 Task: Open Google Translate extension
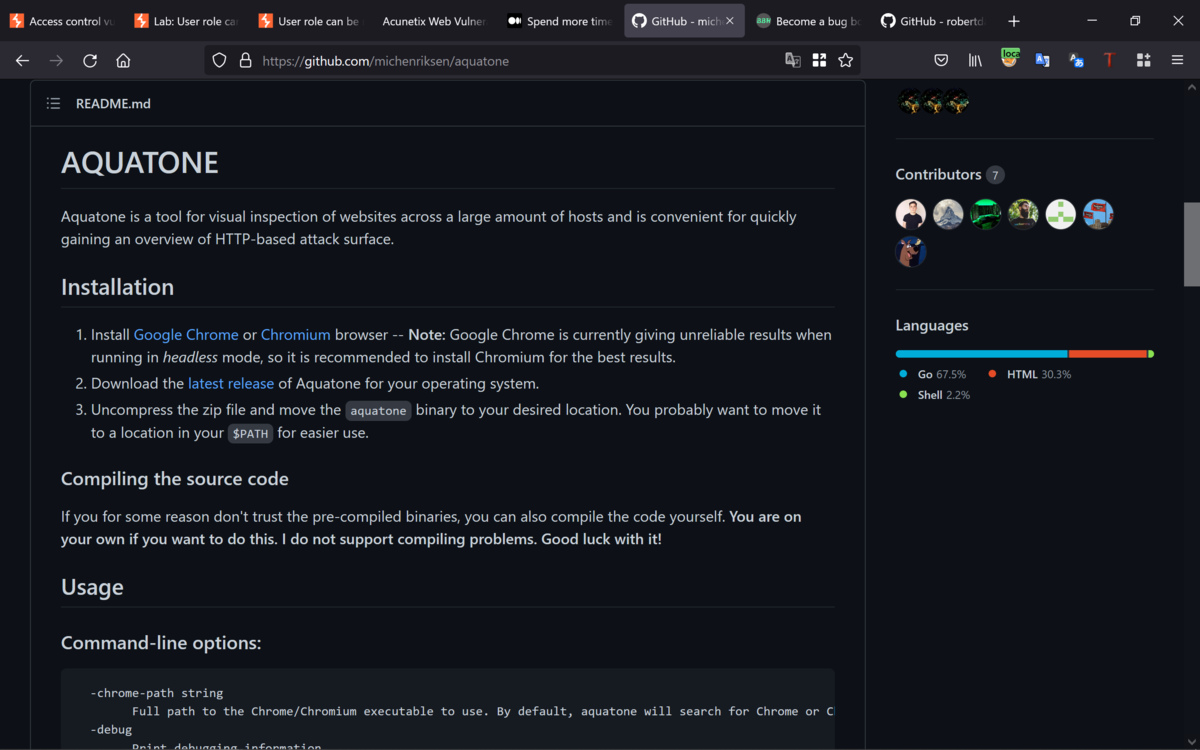pyautogui.click(x=1042, y=61)
